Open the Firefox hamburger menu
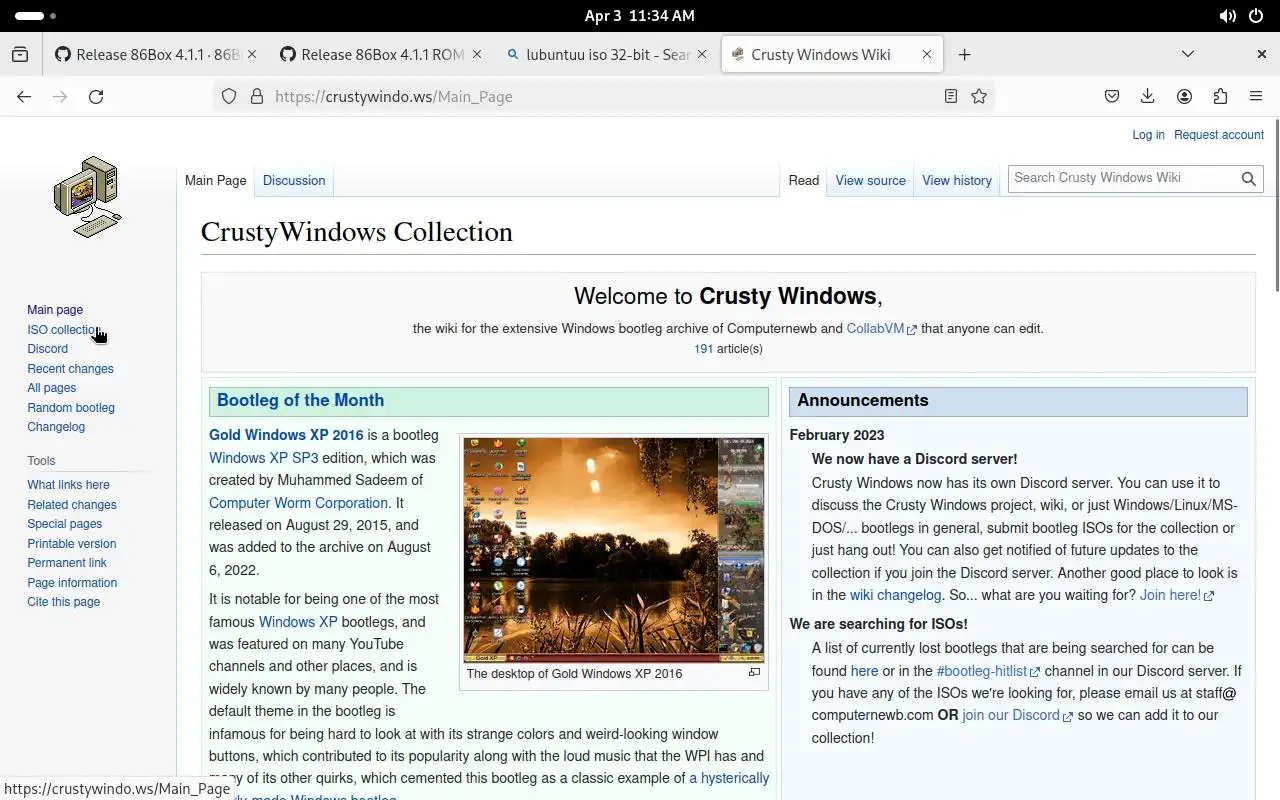The height and width of the screenshot is (800, 1280). (x=1256, y=97)
